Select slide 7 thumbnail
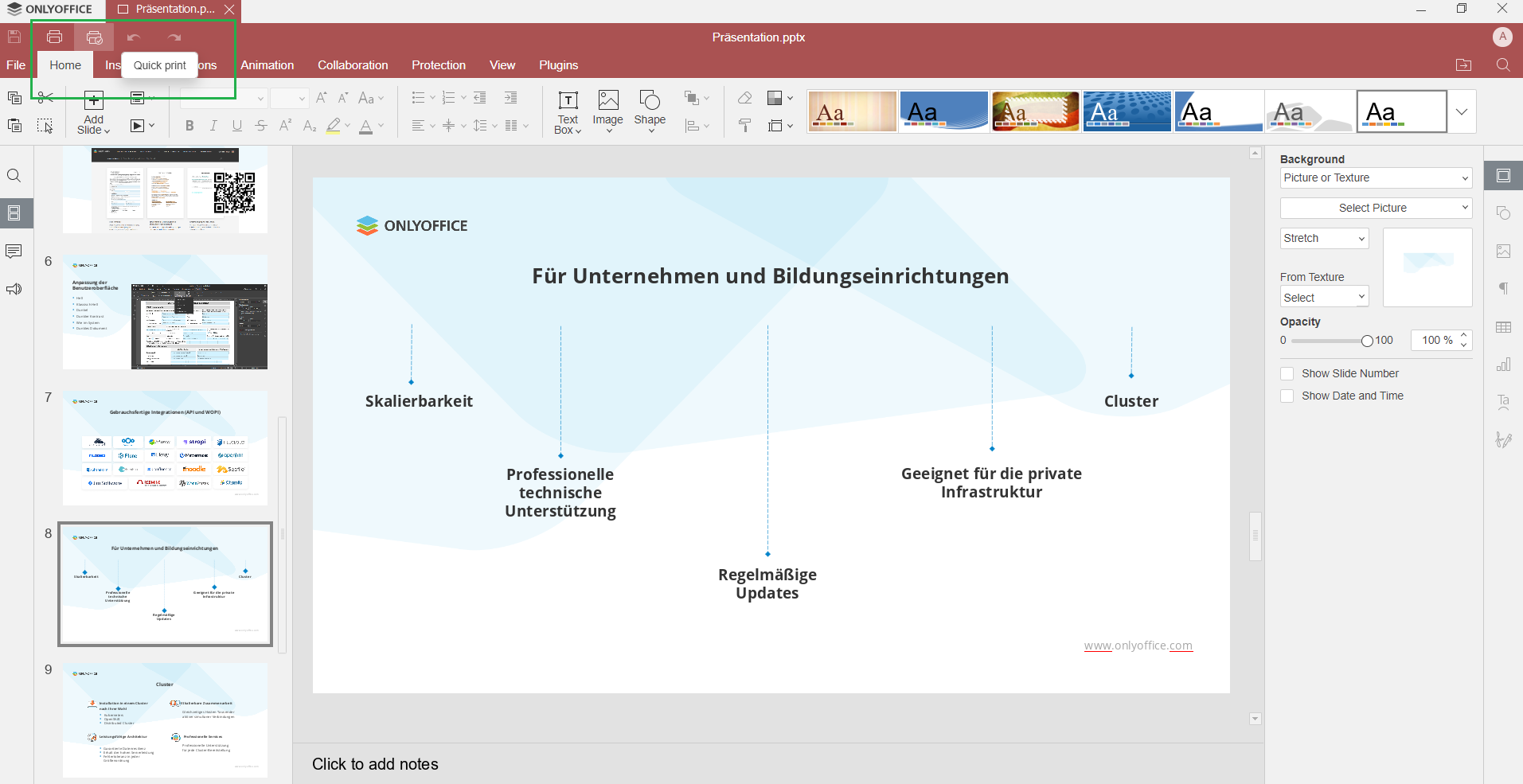This screenshot has height=784, width=1523. coord(165,448)
